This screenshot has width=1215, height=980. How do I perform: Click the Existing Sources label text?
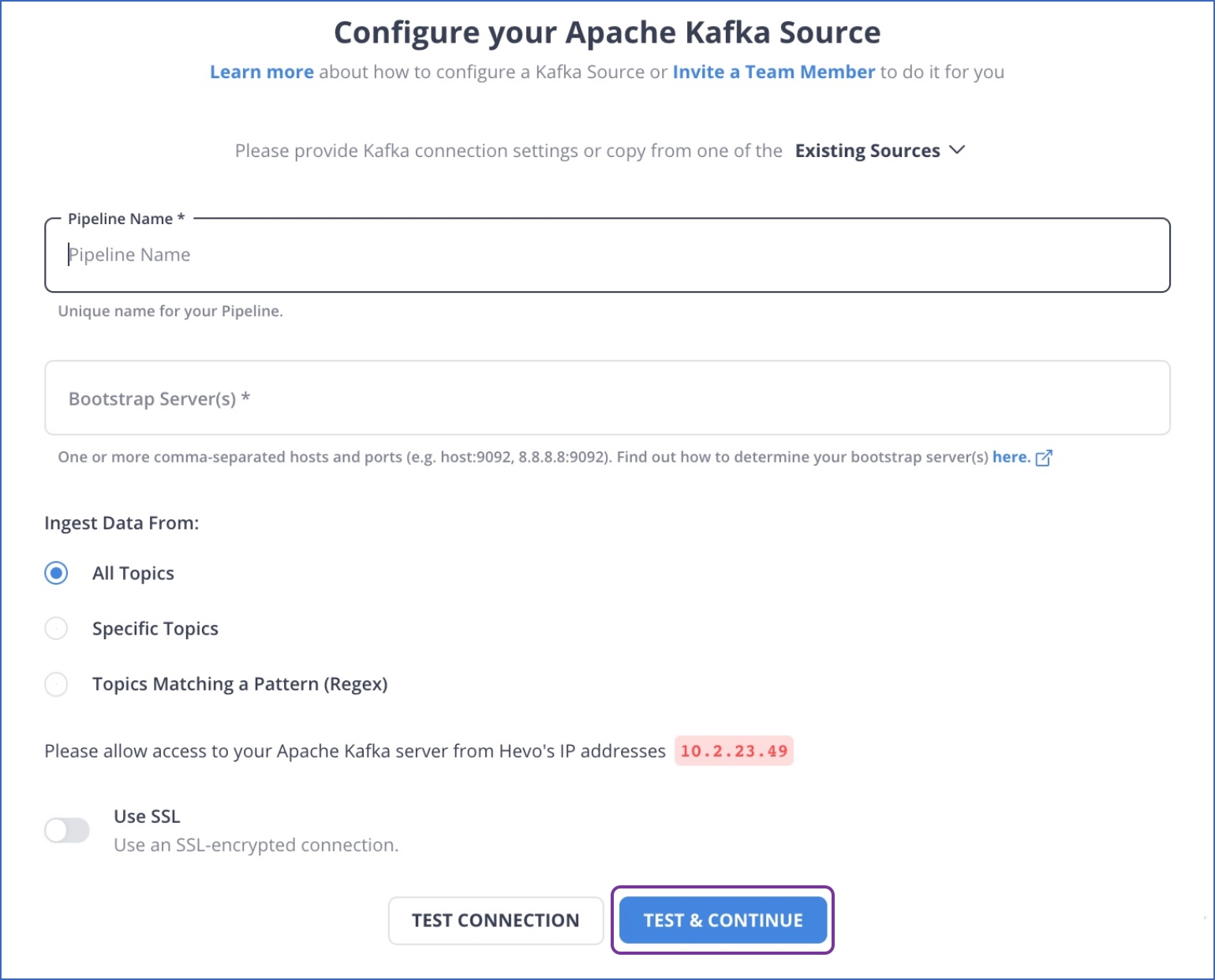(x=868, y=151)
